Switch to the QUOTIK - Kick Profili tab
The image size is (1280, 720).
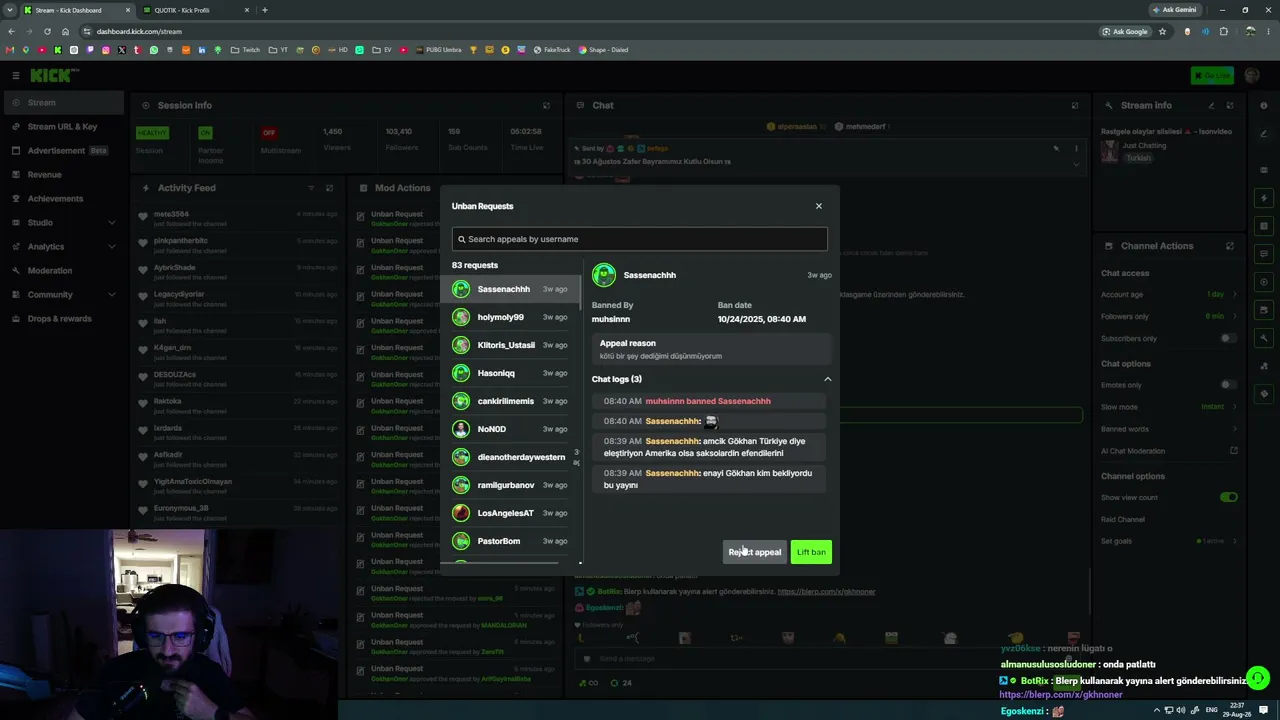pos(194,10)
